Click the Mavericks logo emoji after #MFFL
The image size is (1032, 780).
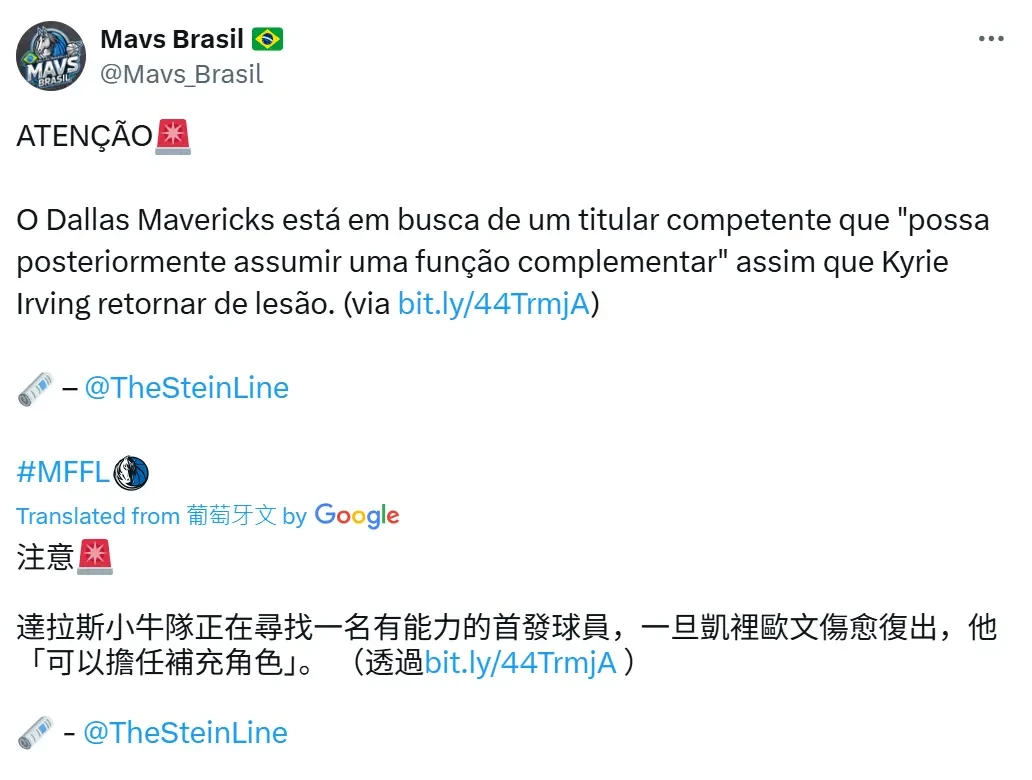click(x=132, y=473)
